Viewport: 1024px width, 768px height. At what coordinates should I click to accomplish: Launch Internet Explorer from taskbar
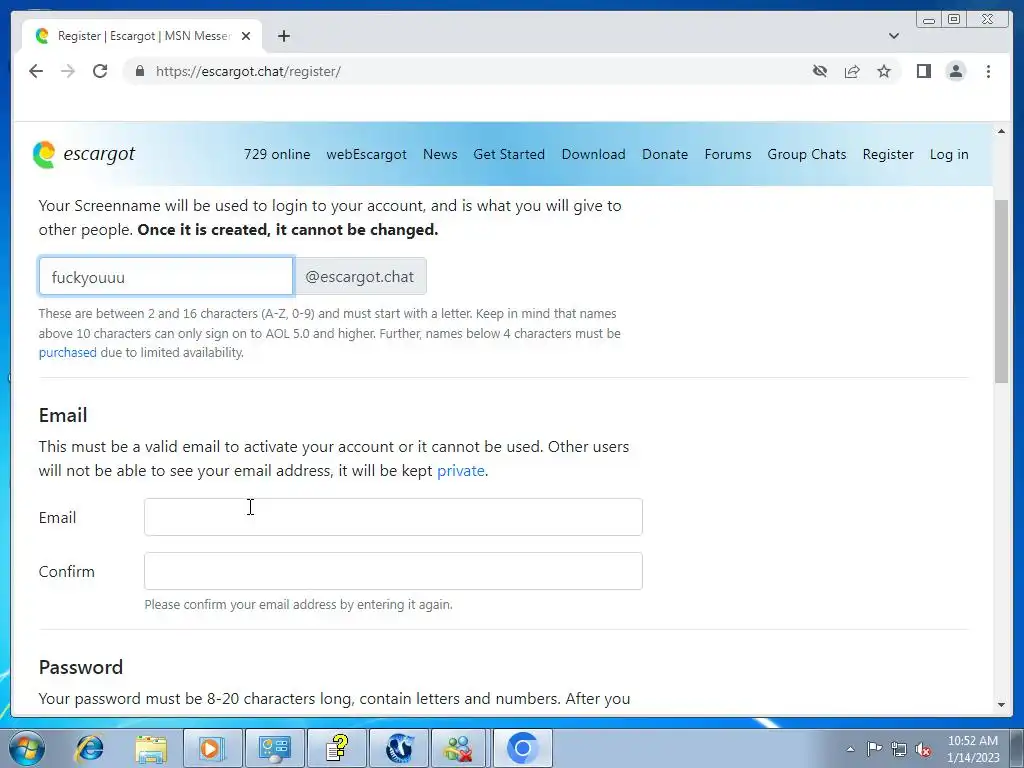click(x=89, y=748)
